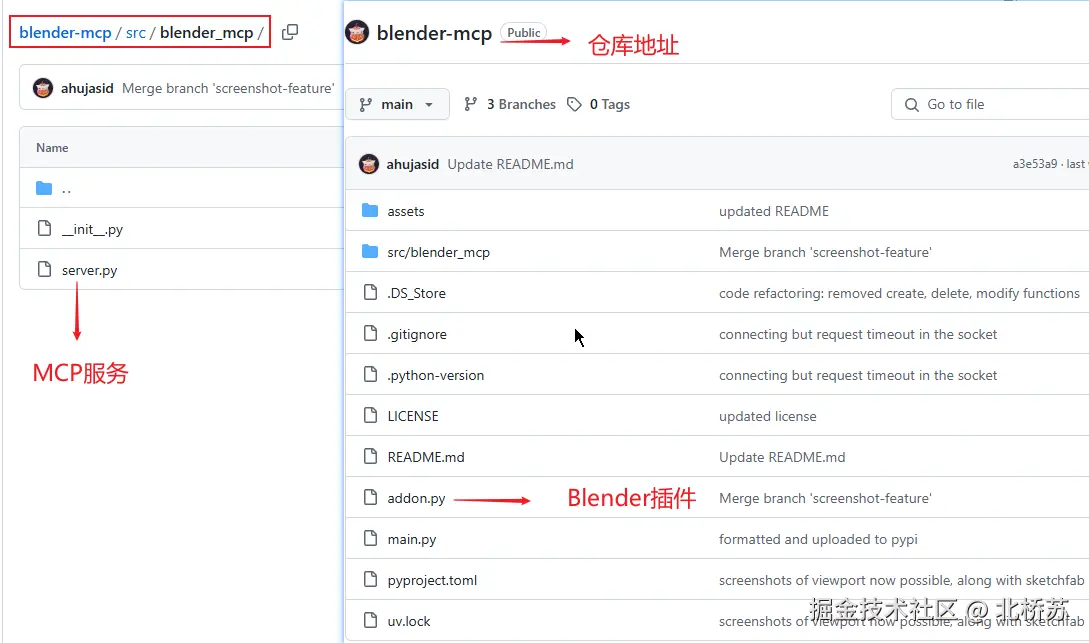Image resolution: width=1089 pixels, height=643 pixels.
Task: Open the 0 Tags link
Action: coord(610,104)
